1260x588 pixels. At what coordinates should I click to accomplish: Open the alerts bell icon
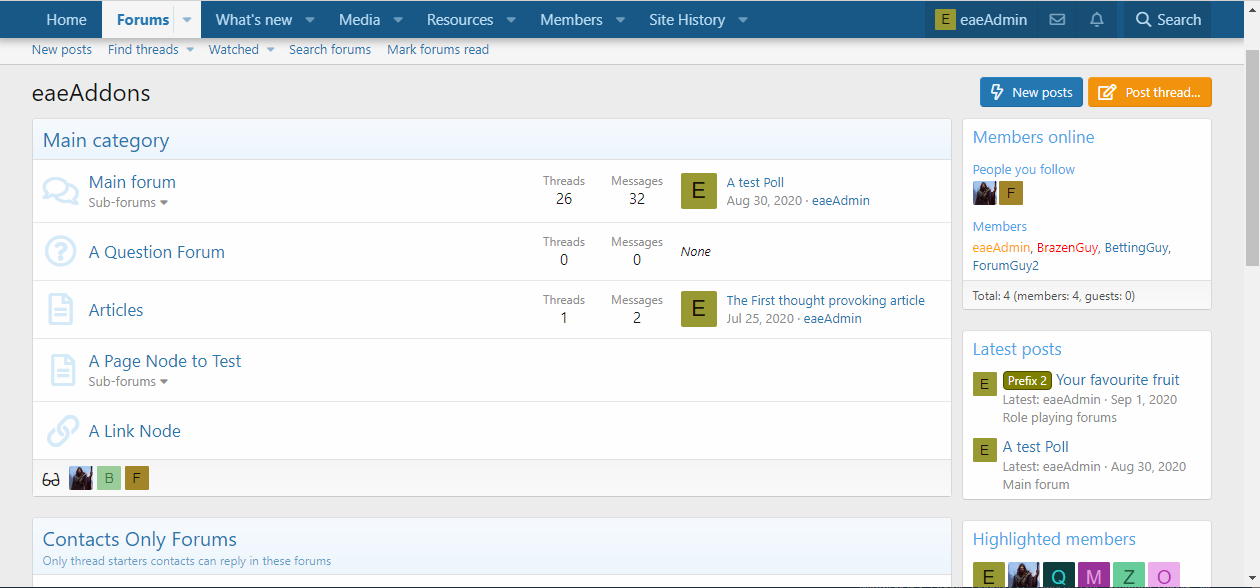(1097, 20)
